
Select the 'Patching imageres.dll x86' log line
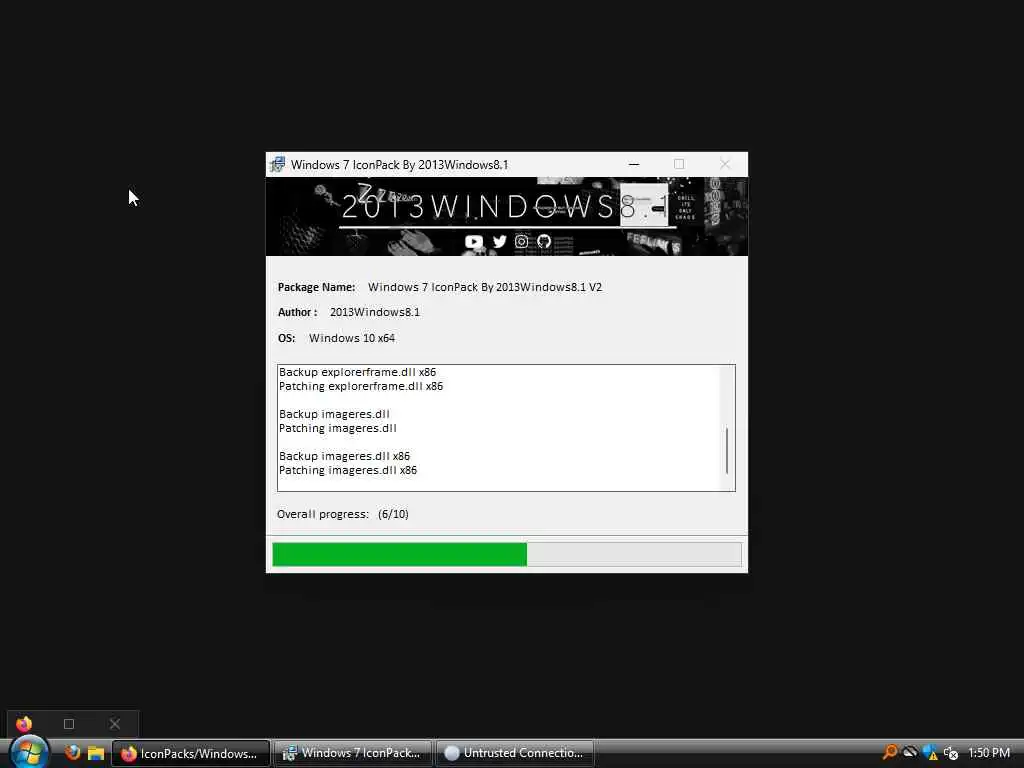pyautogui.click(x=347, y=470)
